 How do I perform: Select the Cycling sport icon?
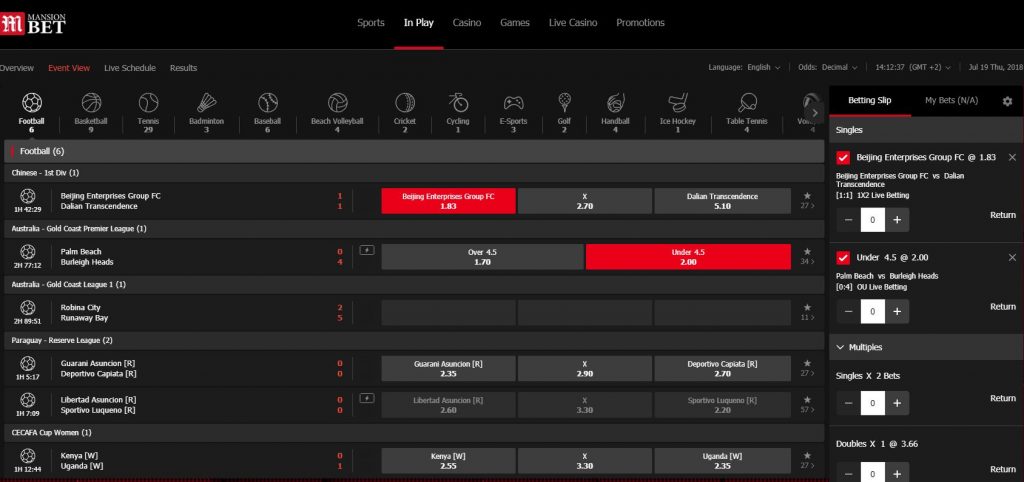click(x=458, y=103)
